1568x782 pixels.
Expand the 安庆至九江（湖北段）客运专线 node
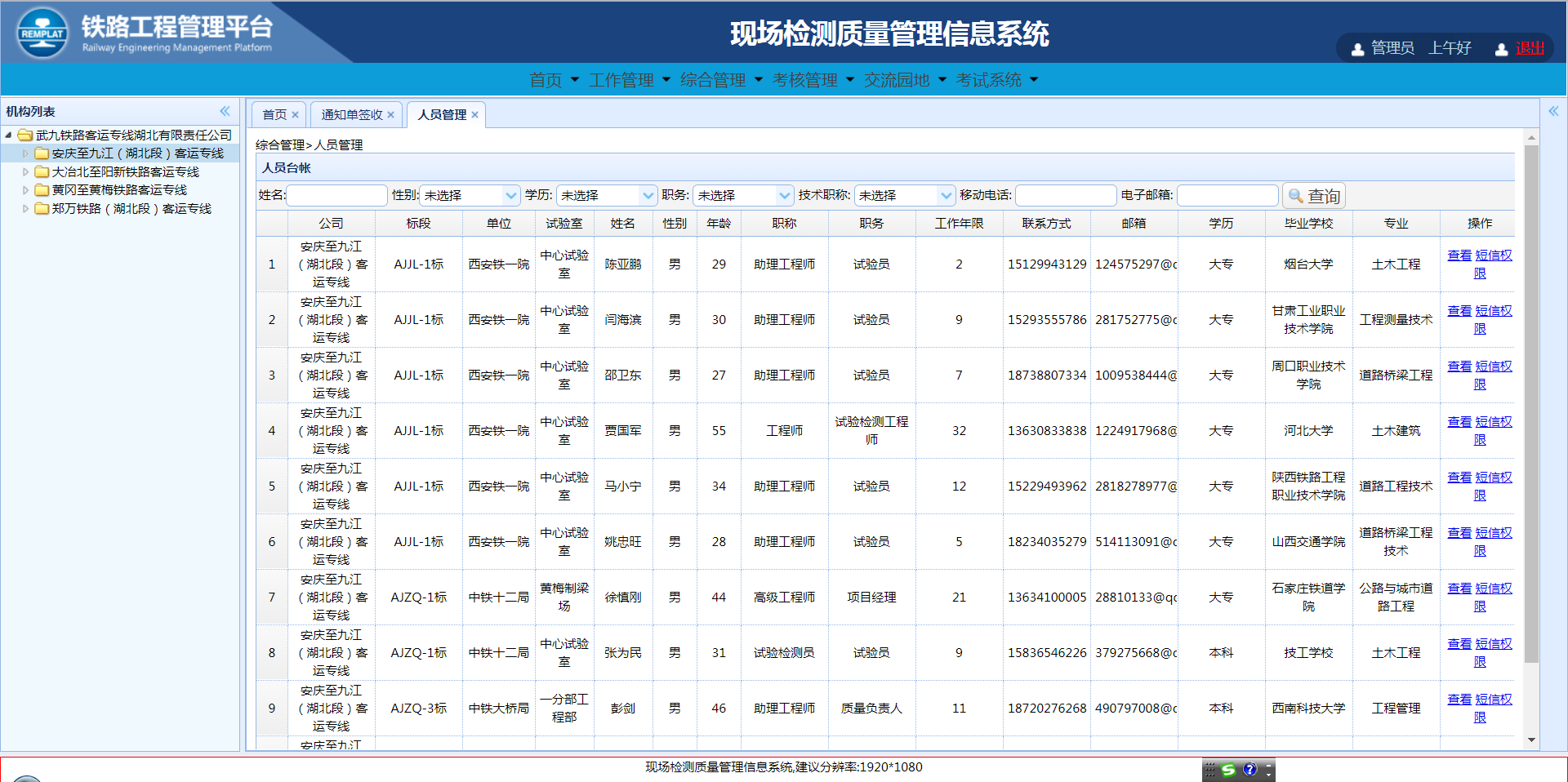(x=25, y=153)
